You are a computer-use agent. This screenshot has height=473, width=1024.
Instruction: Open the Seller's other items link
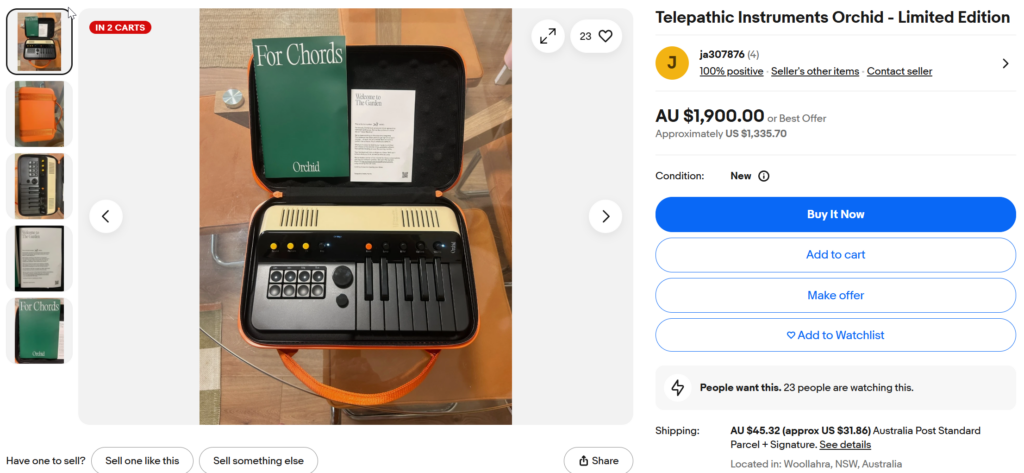coord(815,71)
